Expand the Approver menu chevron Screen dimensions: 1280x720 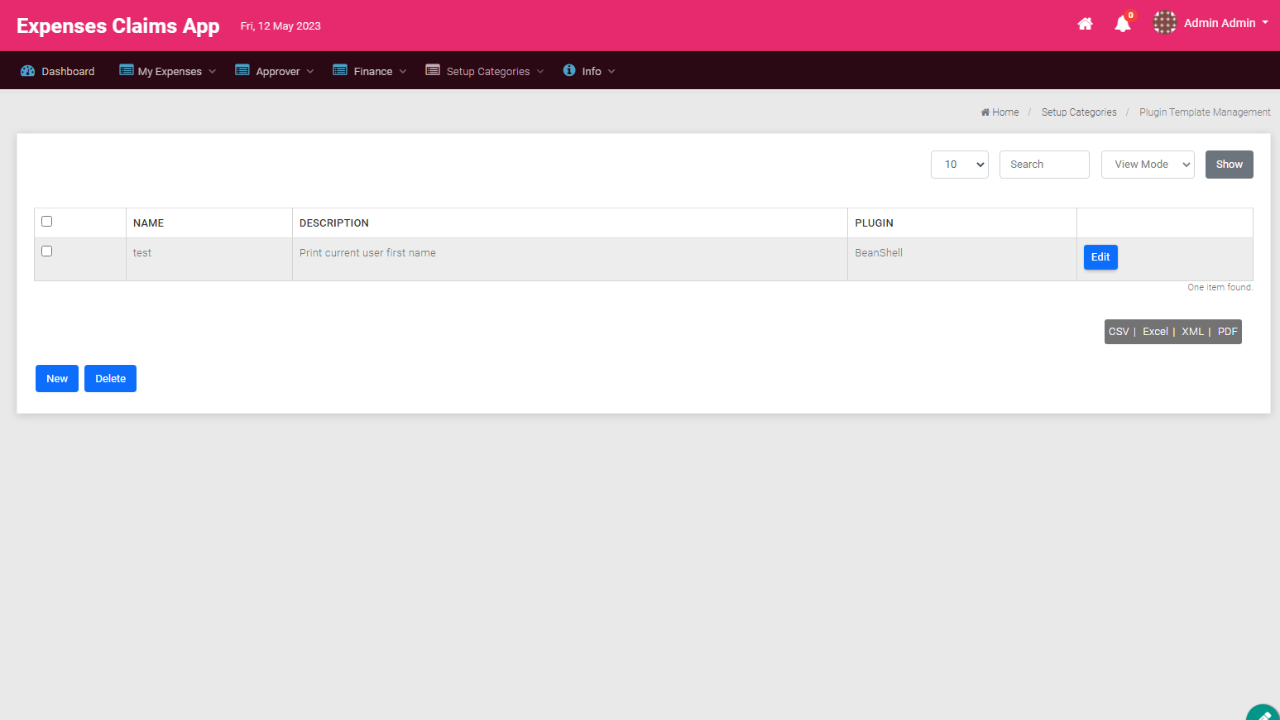(310, 72)
